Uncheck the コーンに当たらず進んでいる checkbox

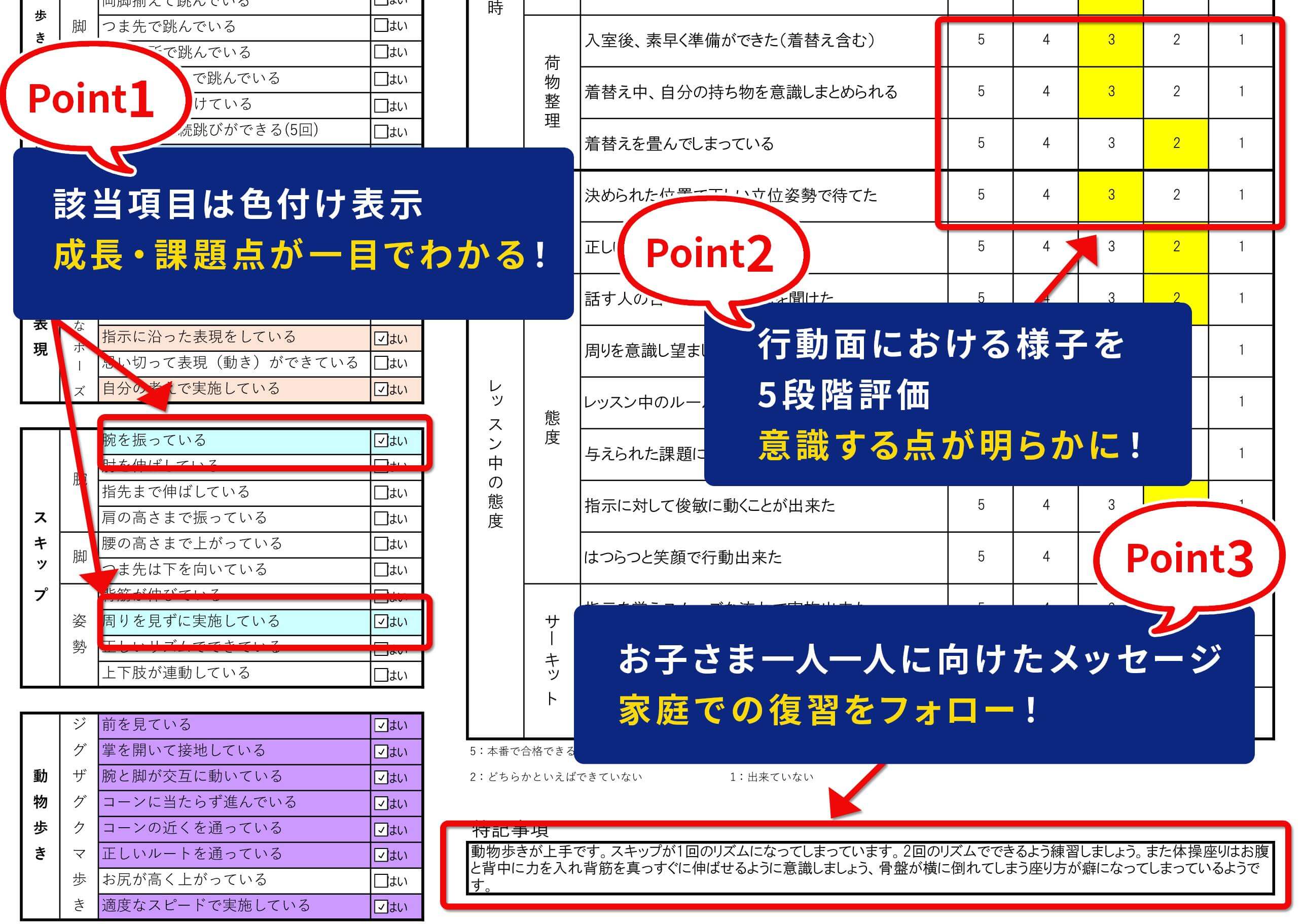coord(380,803)
